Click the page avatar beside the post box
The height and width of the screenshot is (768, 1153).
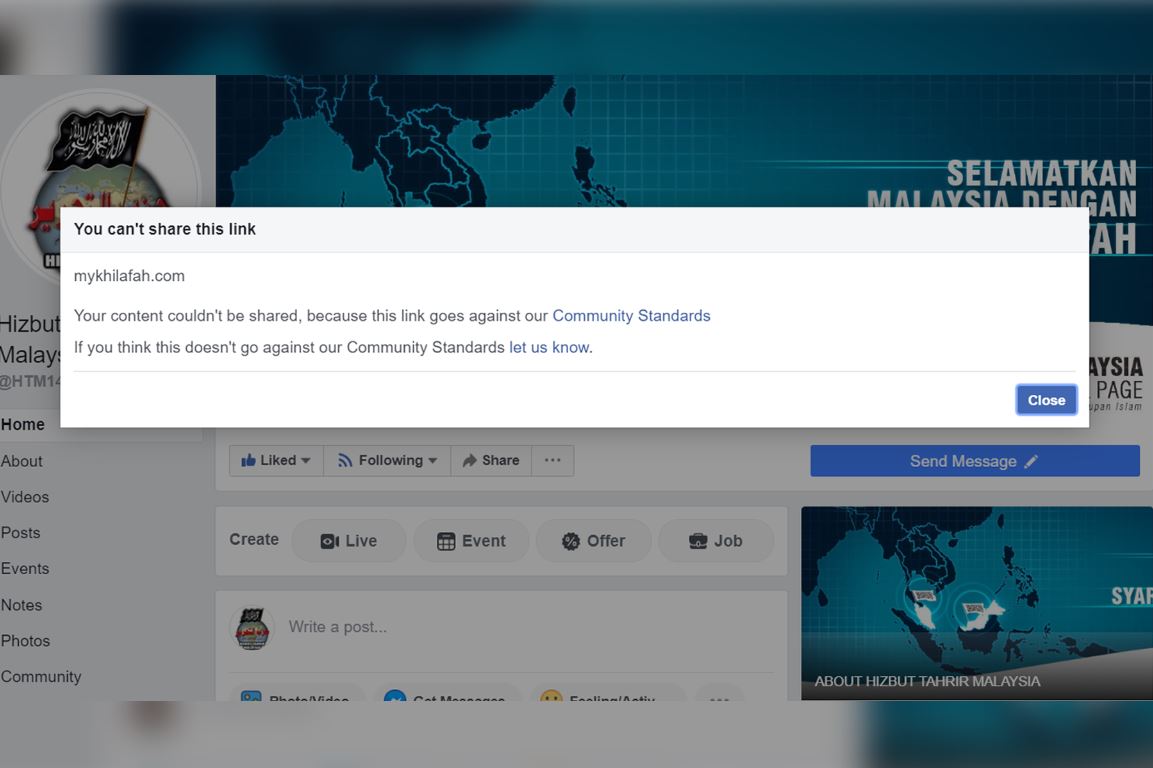(x=252, y=628)
